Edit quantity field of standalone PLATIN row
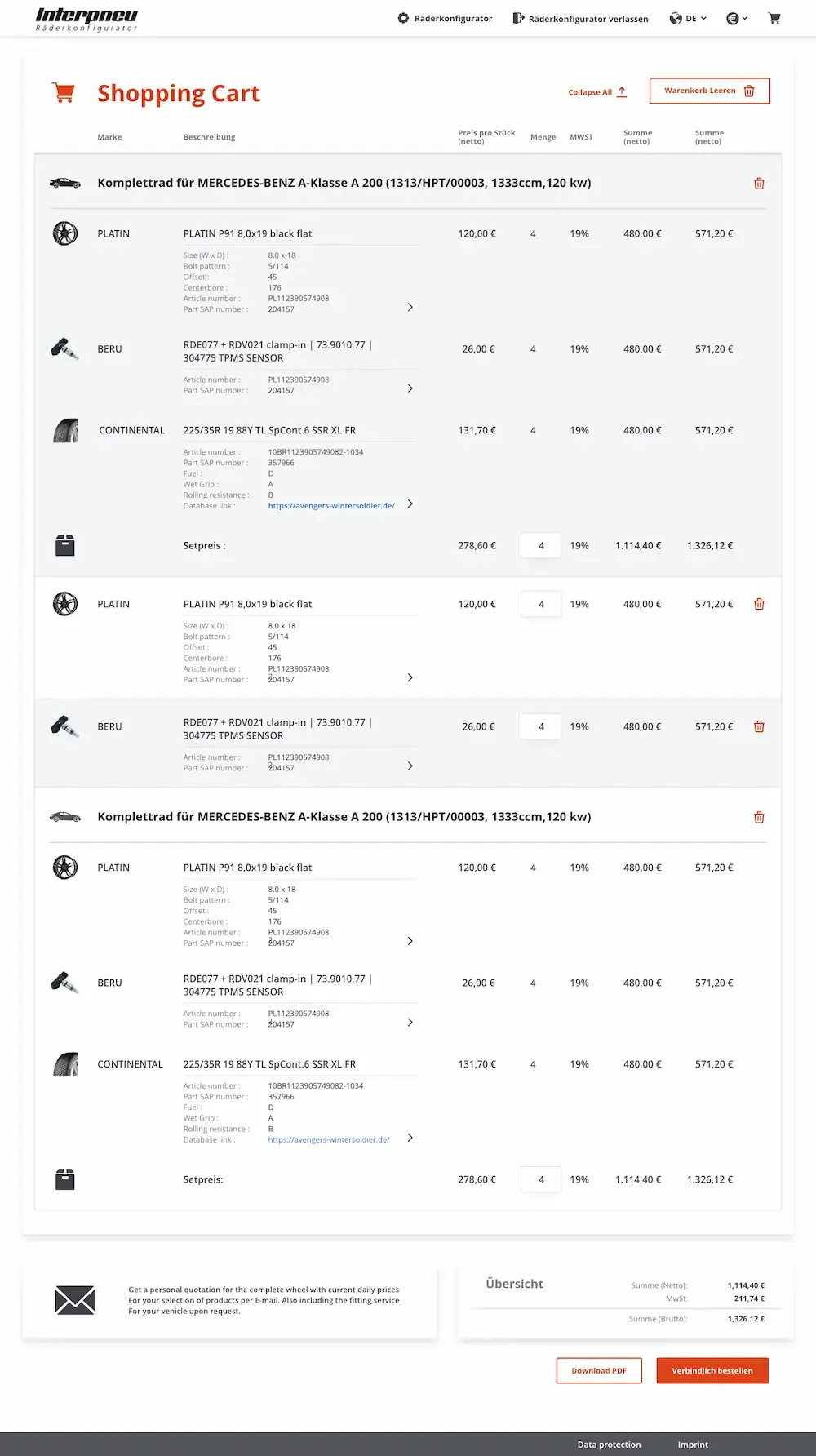816x1456 pixels. click(541, 604)
